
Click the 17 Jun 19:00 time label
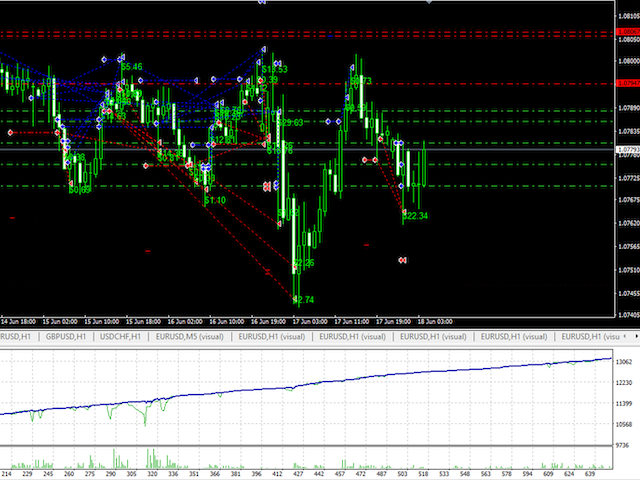(393, 322)
